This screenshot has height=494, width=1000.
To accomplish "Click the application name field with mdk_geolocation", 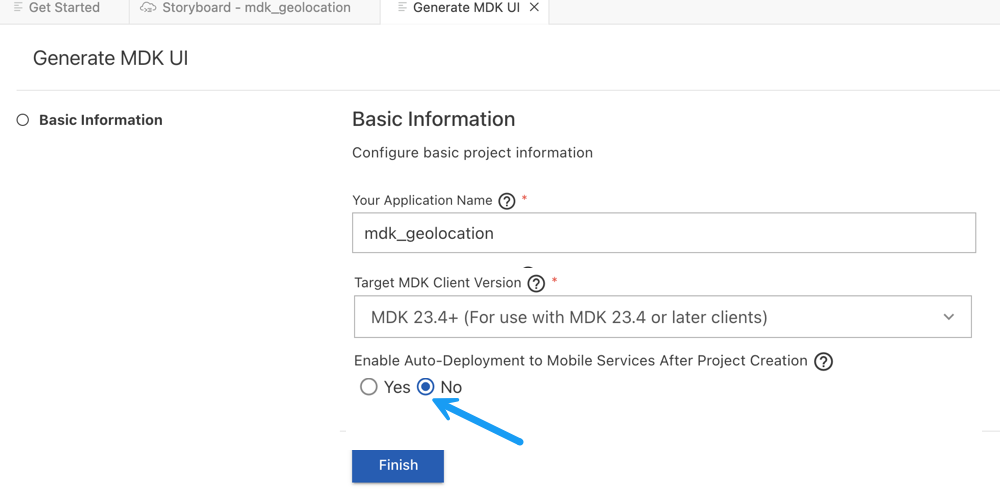I will pos(664,233).
